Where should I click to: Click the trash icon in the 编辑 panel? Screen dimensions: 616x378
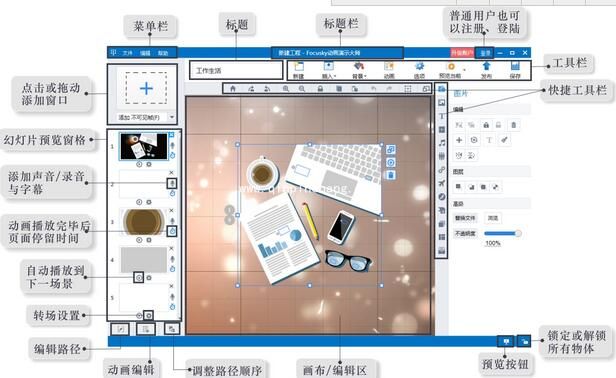click(513, 125)
